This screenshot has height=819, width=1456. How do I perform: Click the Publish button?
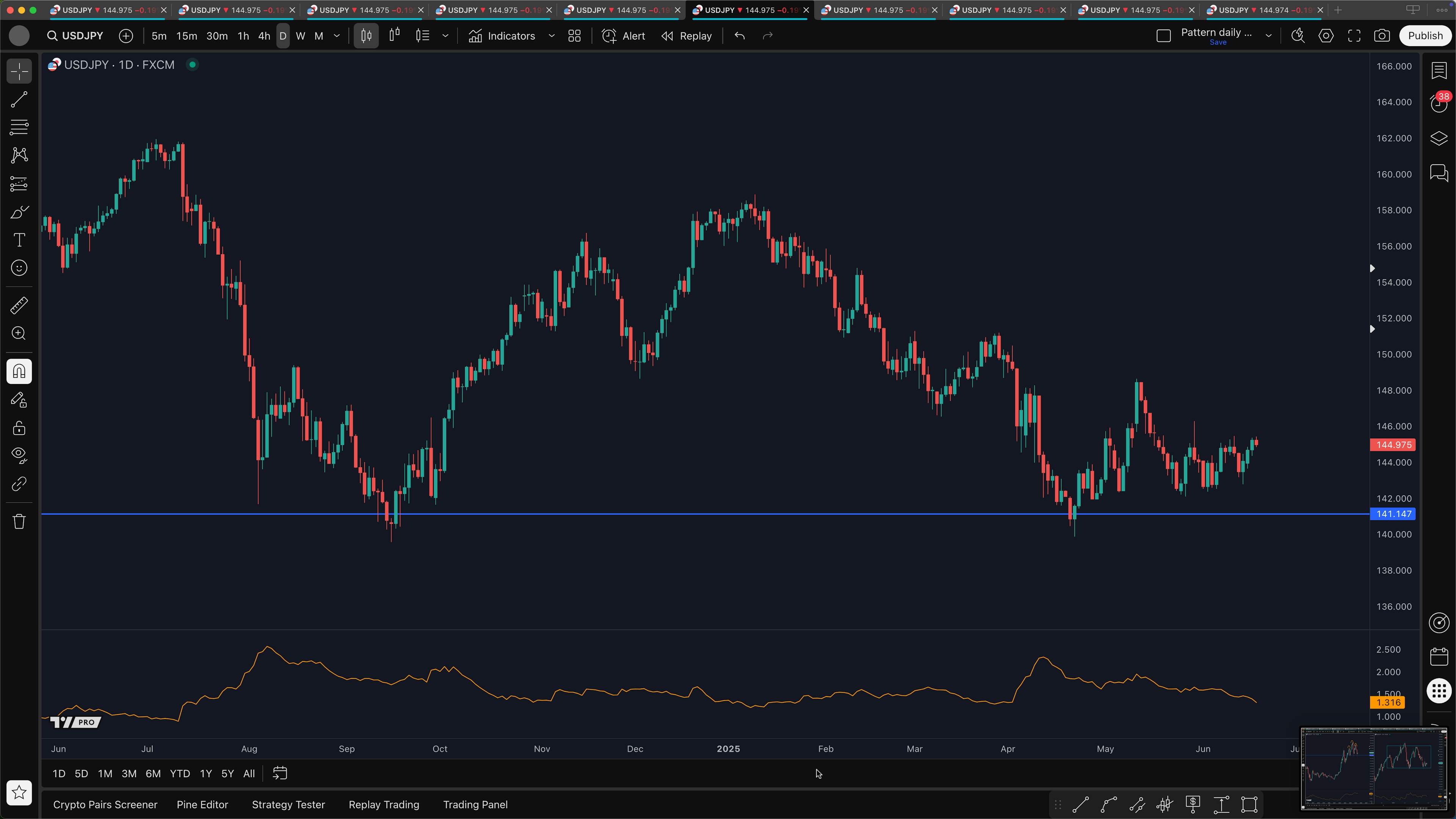coord(1425,36)
